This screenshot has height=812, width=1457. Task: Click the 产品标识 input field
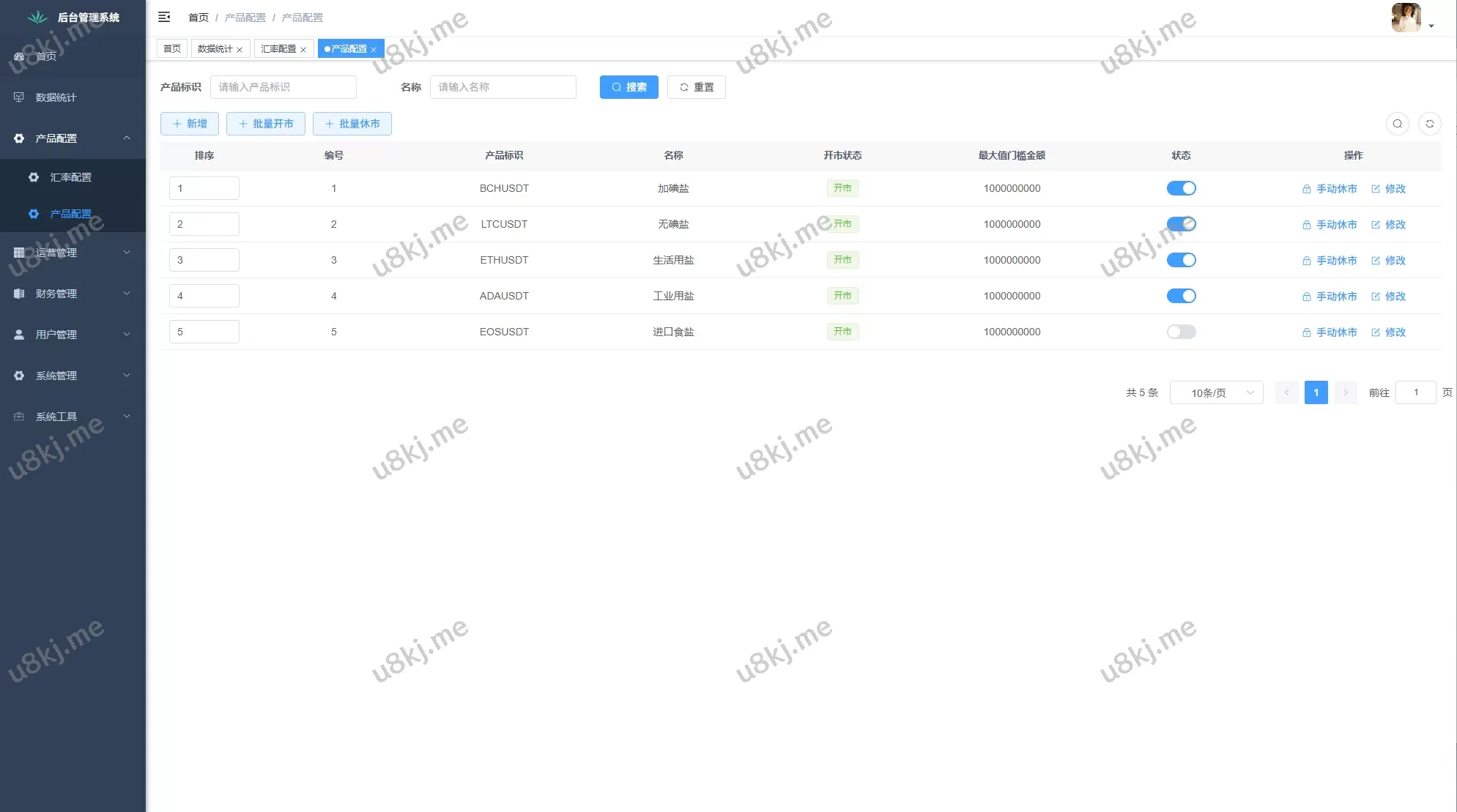coord(283,87)
